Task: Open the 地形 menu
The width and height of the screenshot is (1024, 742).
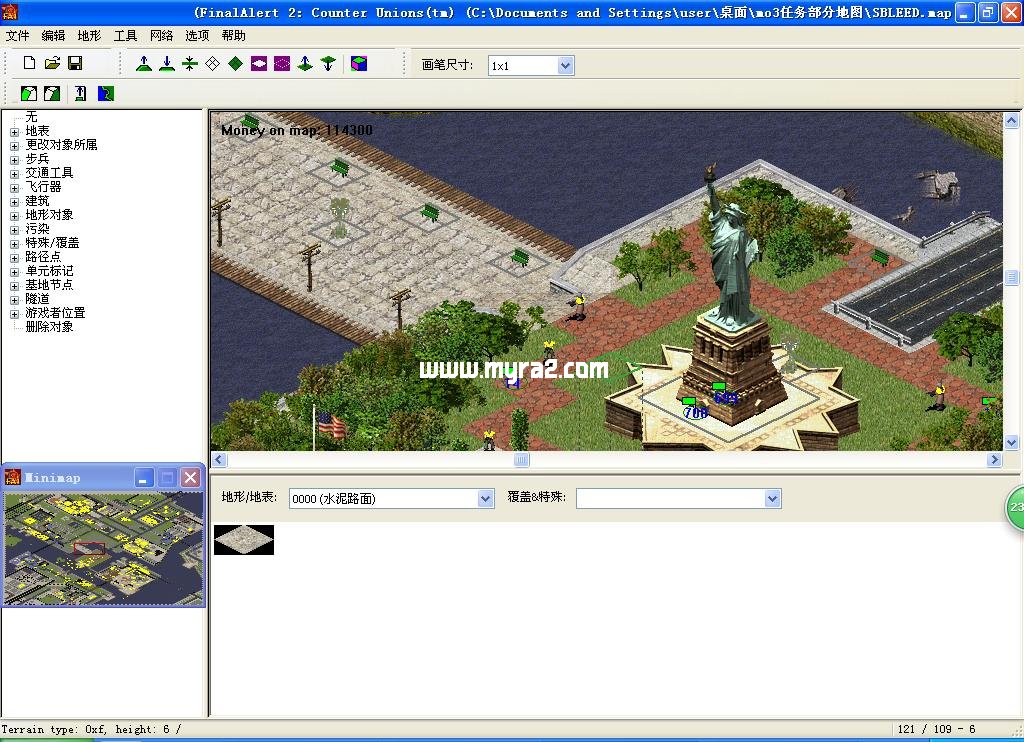Action: point(89,35)
